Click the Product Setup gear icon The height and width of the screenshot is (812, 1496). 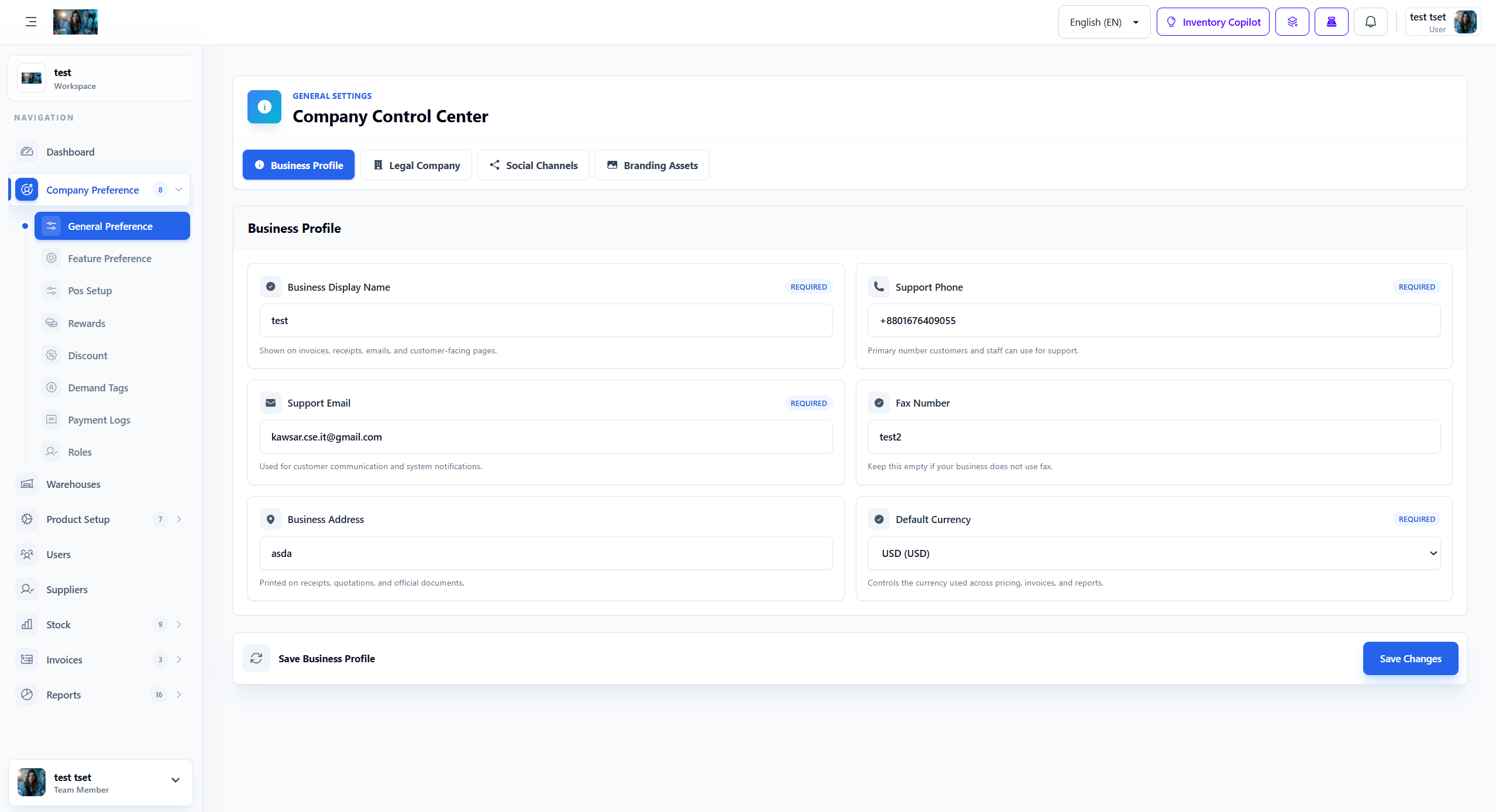pos(27,519)
